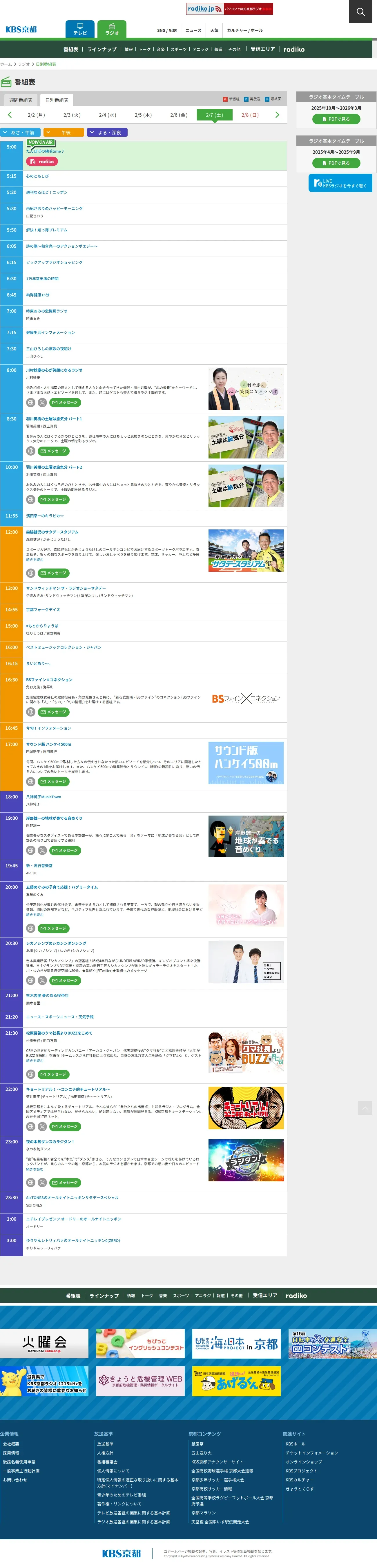Viewport: 377px width, 1568px height.
Task: Click the footer KBS京都 logo
Action: click(121, 1554)
